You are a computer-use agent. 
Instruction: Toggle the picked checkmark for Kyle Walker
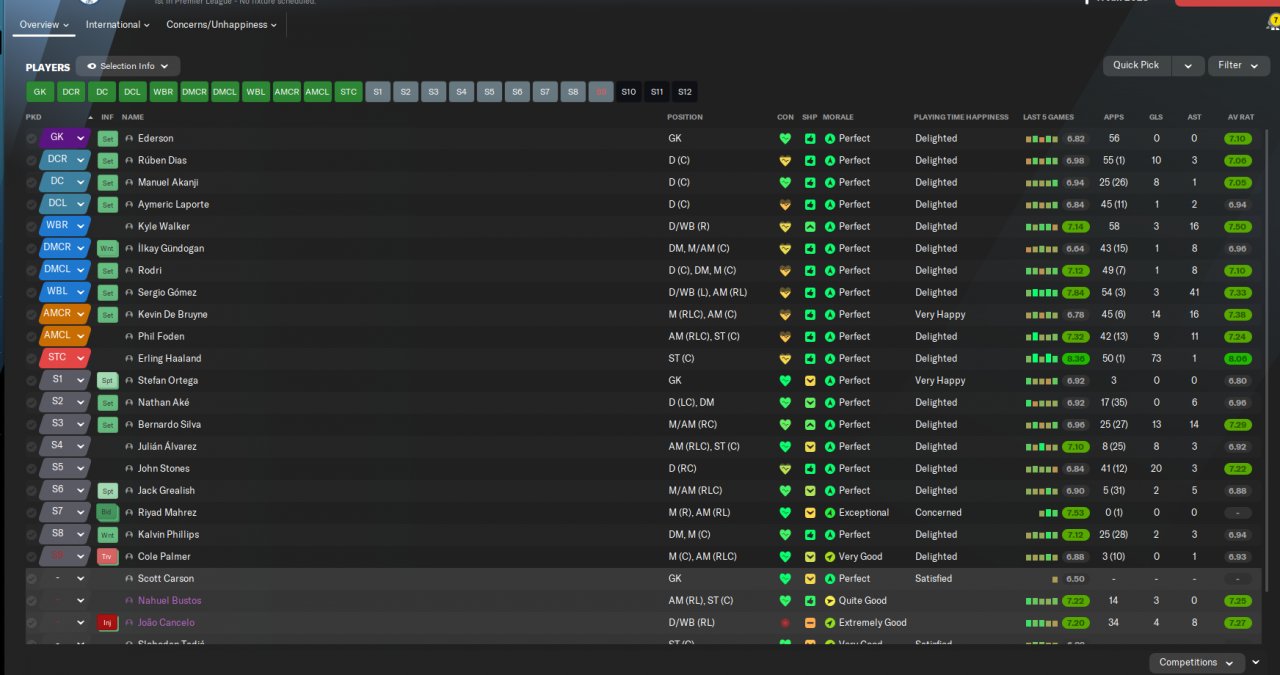[31, 226]
